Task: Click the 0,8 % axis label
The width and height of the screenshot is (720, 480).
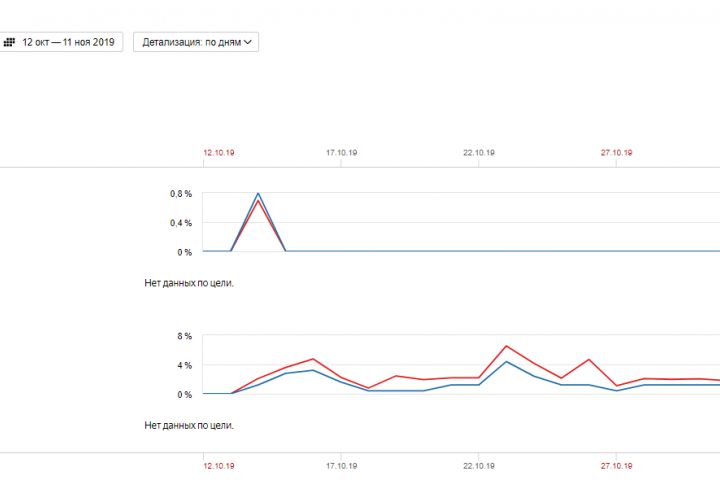Action: point(181,194)
